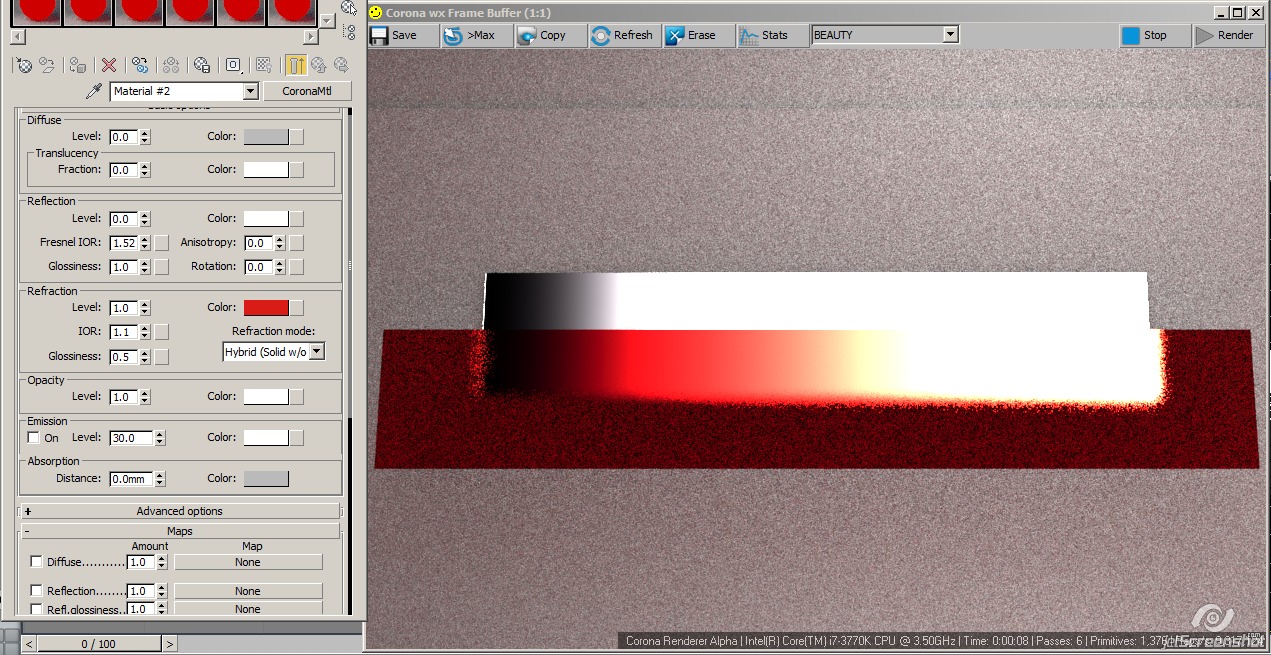Screen dimensions: 1271x655
Task: Click the Make Material Copy icon
Action: (x=140, y=65)
